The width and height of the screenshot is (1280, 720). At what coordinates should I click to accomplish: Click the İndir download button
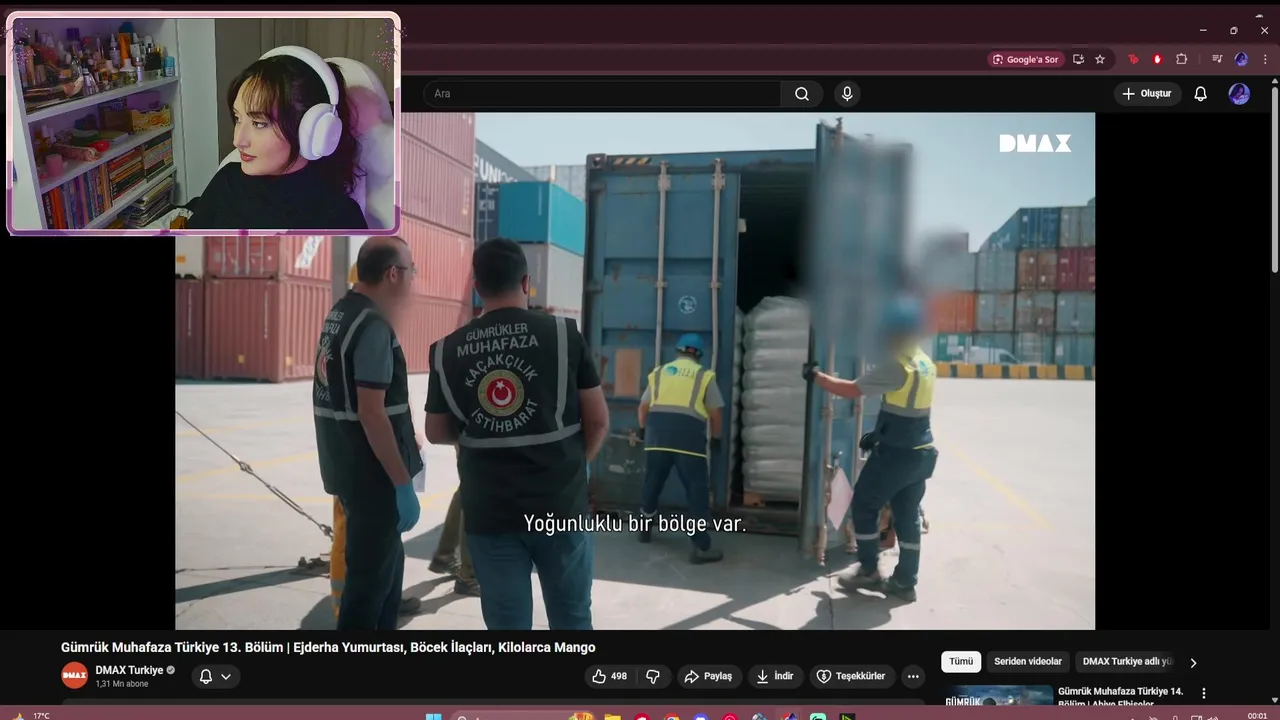pyautogui.click(x=775, y=676)
